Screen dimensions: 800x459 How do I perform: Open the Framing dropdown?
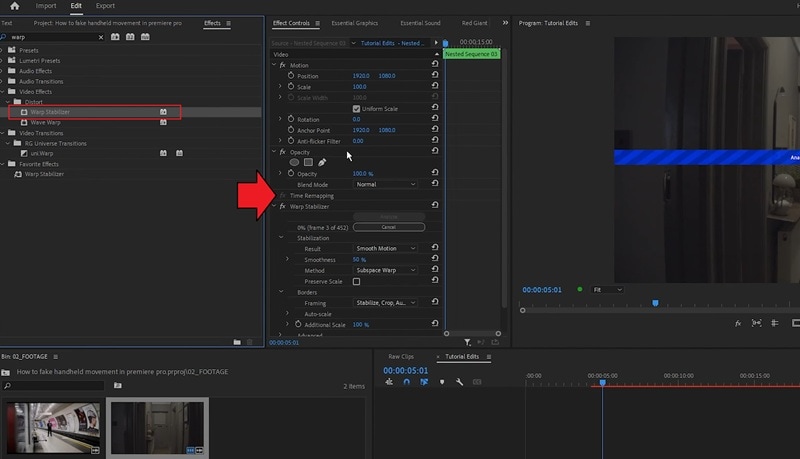386,303
